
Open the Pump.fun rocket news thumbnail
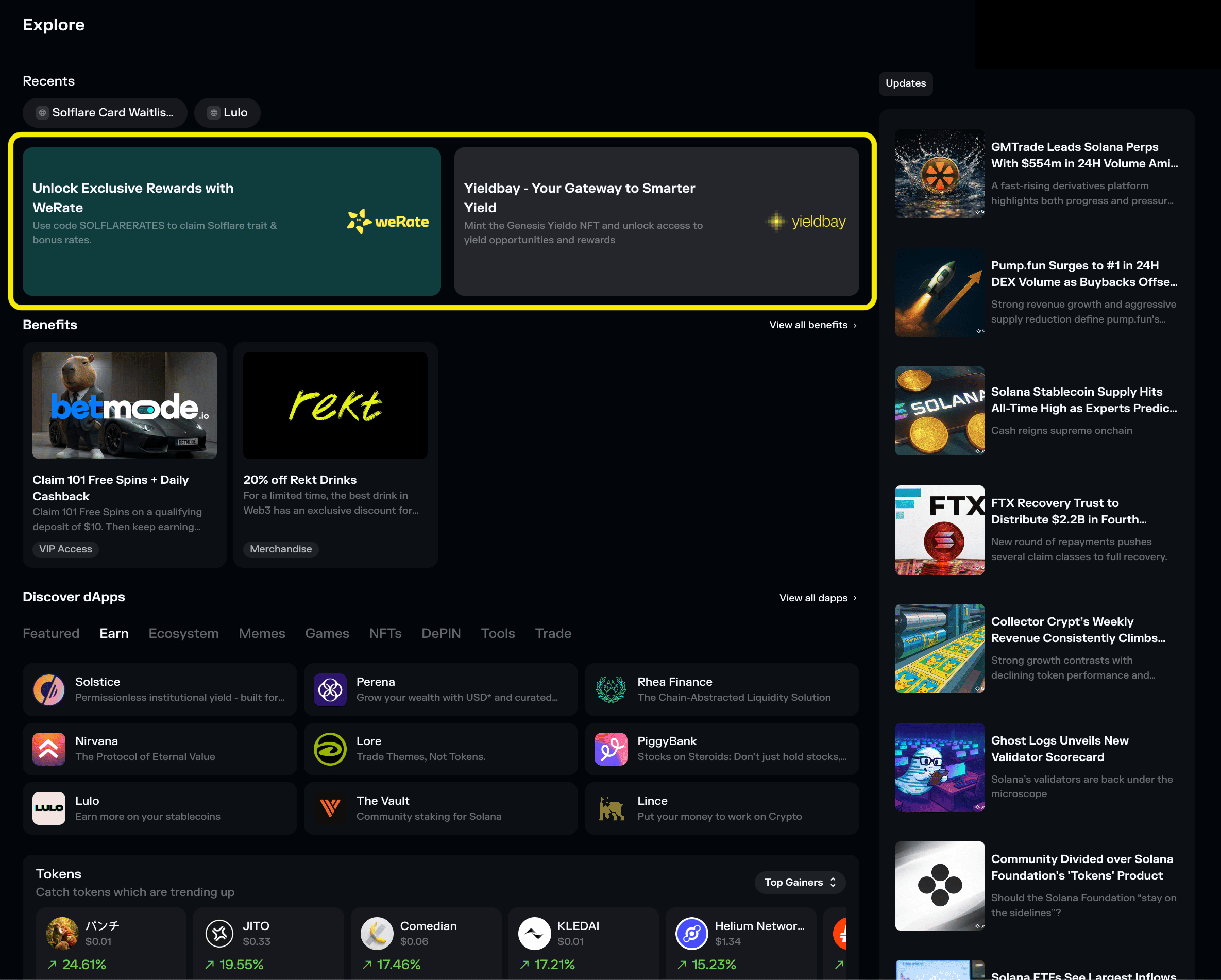[x=940, y=292]
